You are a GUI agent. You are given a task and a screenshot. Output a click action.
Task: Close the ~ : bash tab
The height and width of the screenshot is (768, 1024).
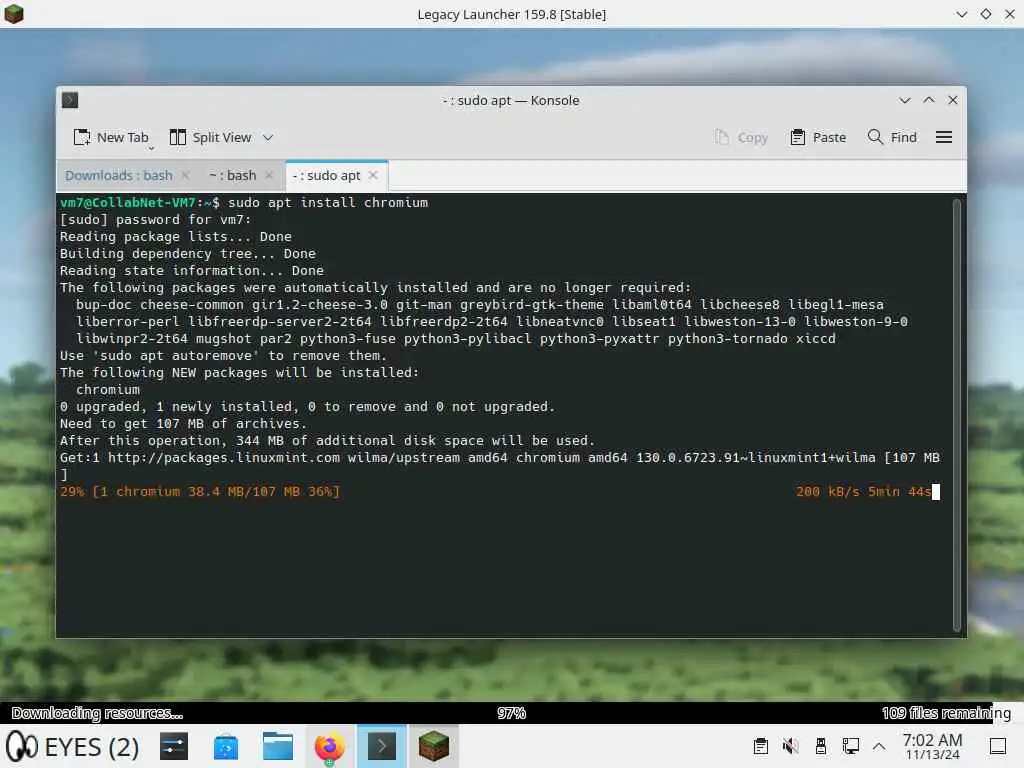pos(269,175)
